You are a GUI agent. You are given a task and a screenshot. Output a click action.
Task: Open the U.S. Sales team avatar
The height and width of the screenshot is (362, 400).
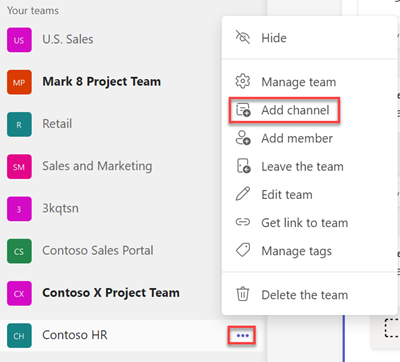click(19, 40)
